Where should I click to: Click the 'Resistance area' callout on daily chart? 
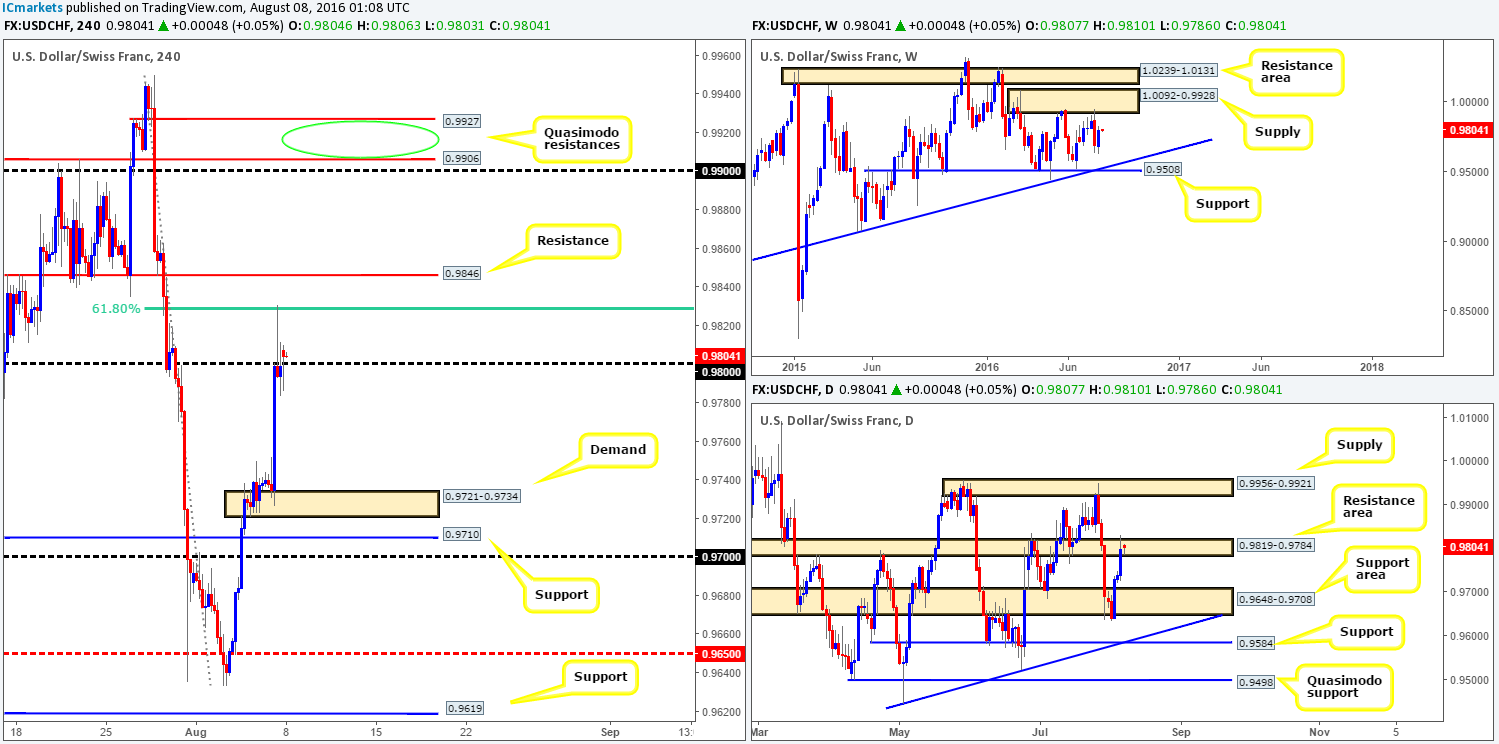click(x=1380, y=508)
